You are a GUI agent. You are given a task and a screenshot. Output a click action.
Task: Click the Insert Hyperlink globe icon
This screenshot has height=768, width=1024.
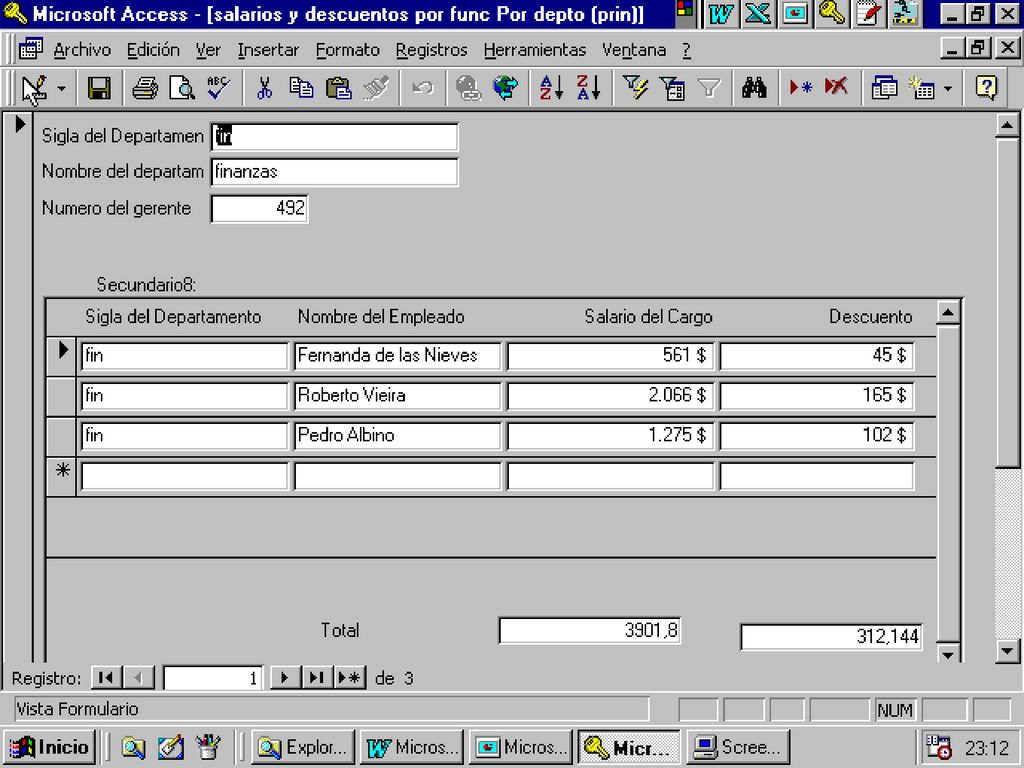[468, 88]
